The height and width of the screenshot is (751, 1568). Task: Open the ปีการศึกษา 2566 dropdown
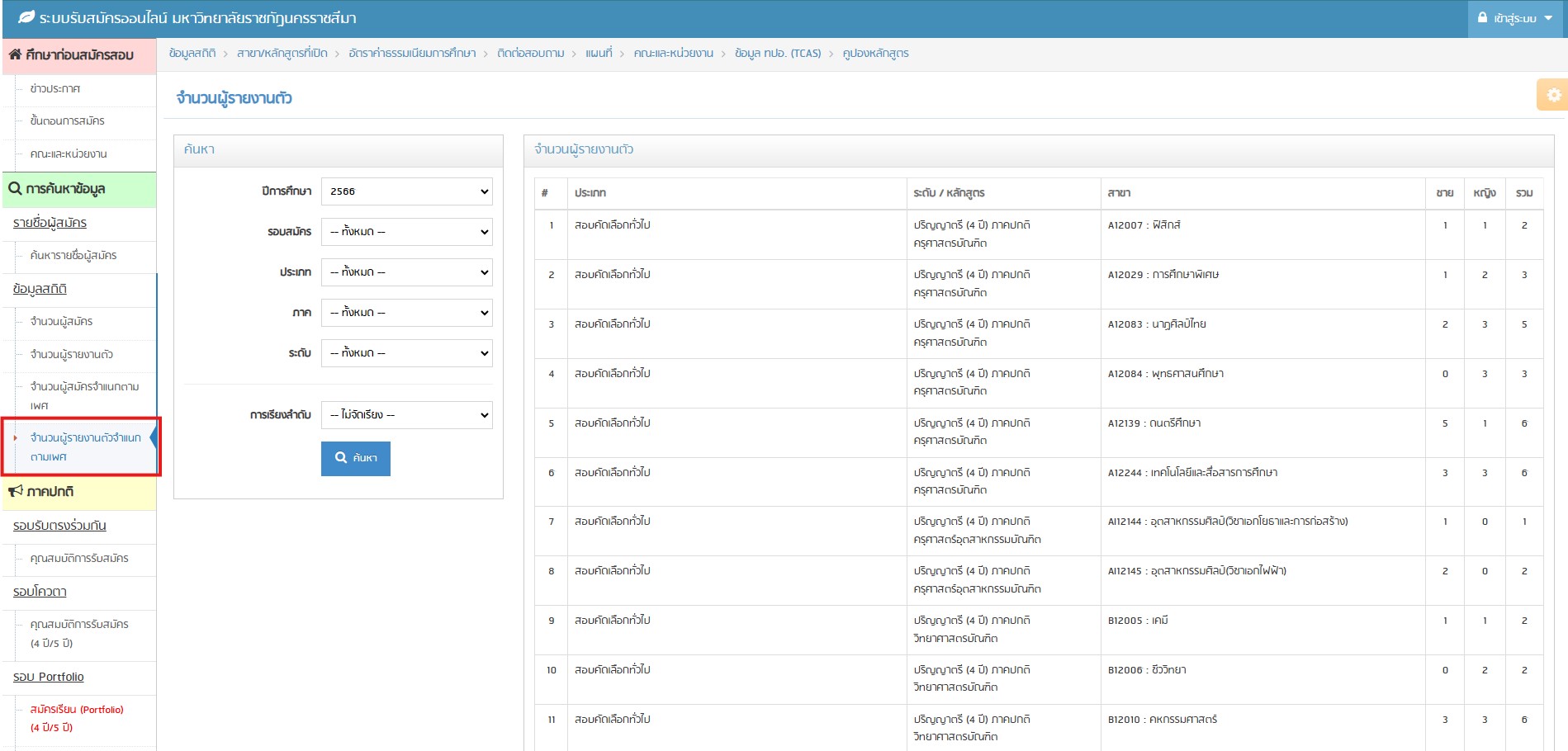click(x=407, y=191)
